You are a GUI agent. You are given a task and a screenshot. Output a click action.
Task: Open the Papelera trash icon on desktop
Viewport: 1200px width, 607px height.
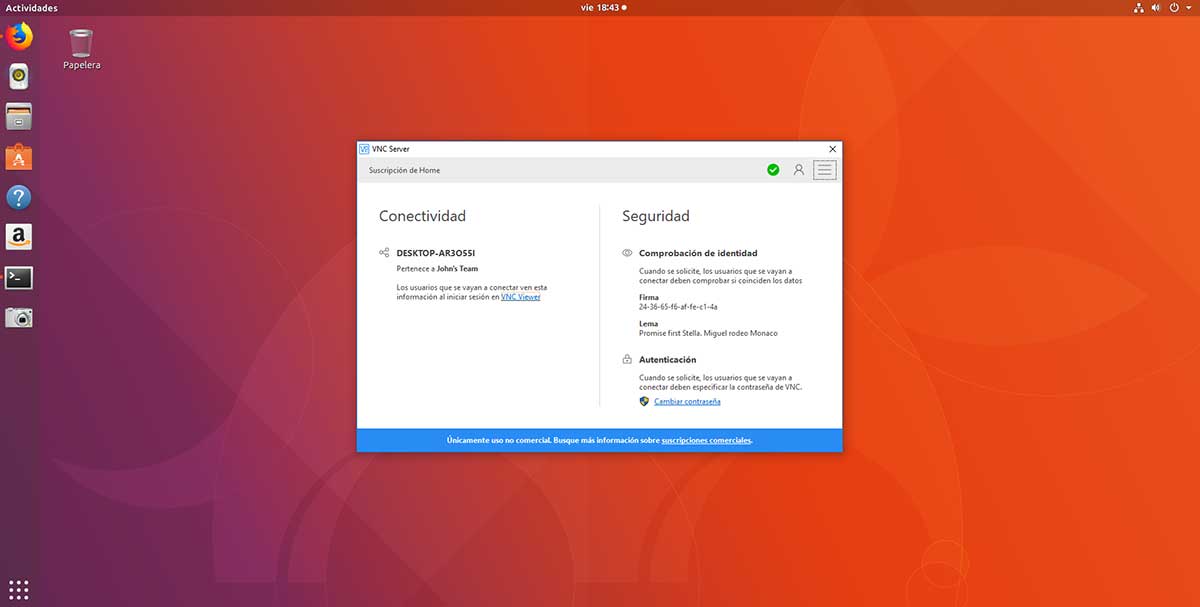[x=81, y=50]
